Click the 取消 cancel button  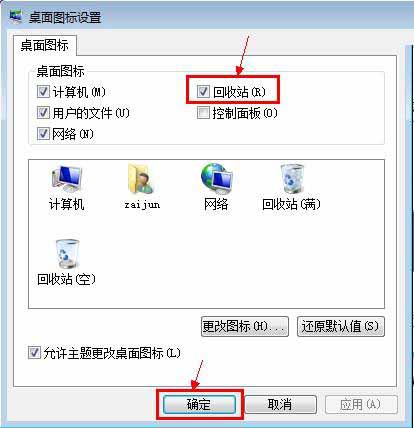pos(280,404)
